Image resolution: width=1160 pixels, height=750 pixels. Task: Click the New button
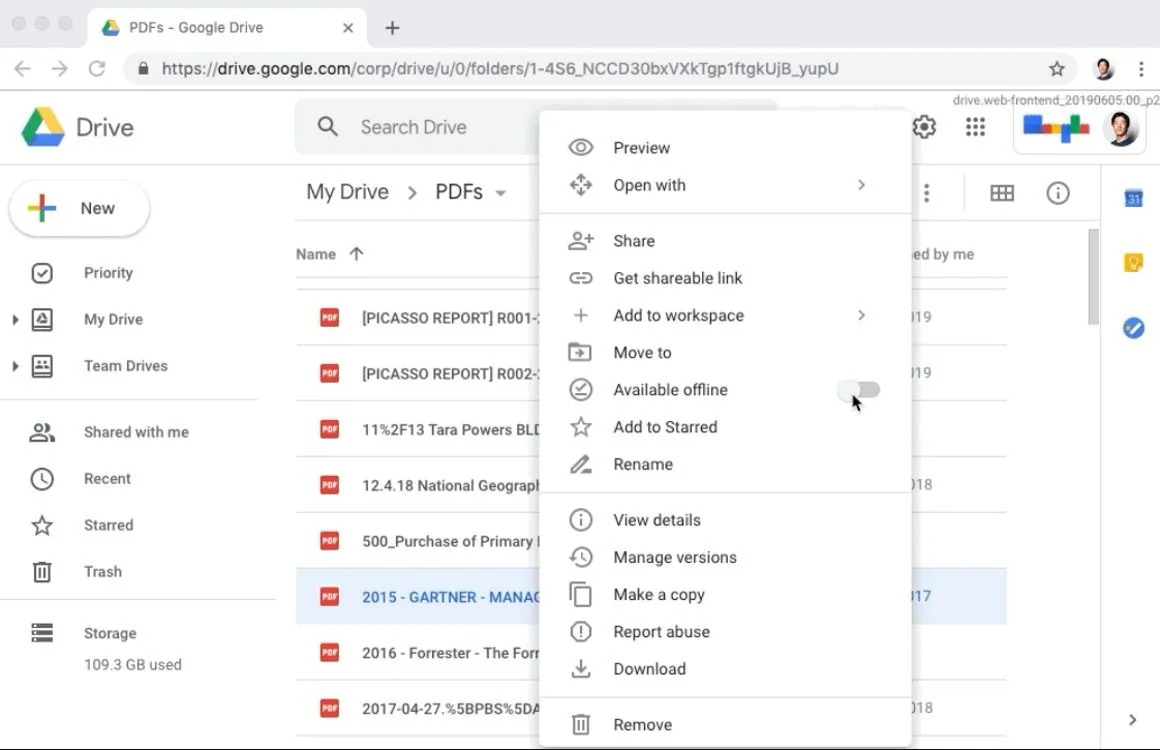pos(79,209)
